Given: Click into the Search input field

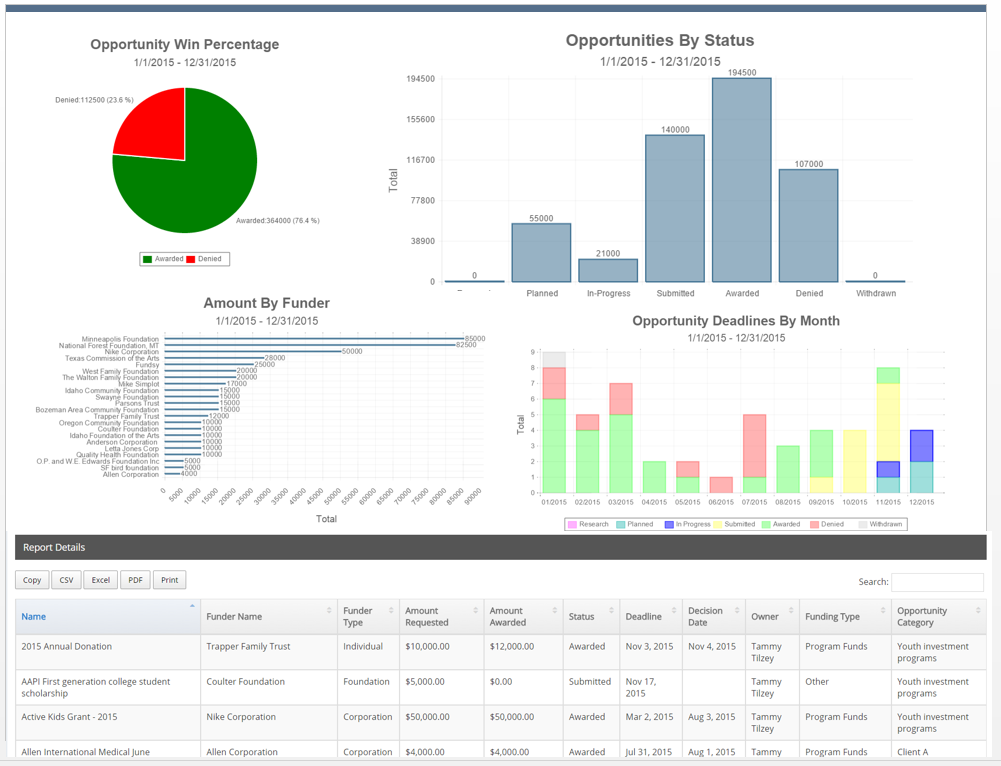Looking at the screenshot, I should [x=937, y=582].
